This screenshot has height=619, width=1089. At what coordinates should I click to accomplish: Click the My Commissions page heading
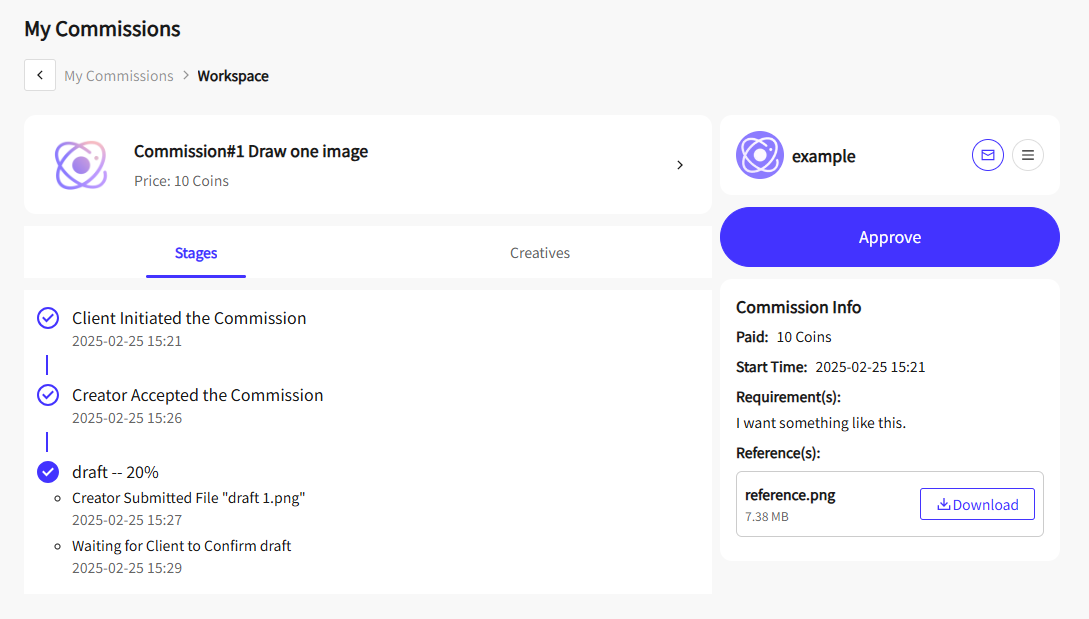pyautogui.click(x=102, y=28)
